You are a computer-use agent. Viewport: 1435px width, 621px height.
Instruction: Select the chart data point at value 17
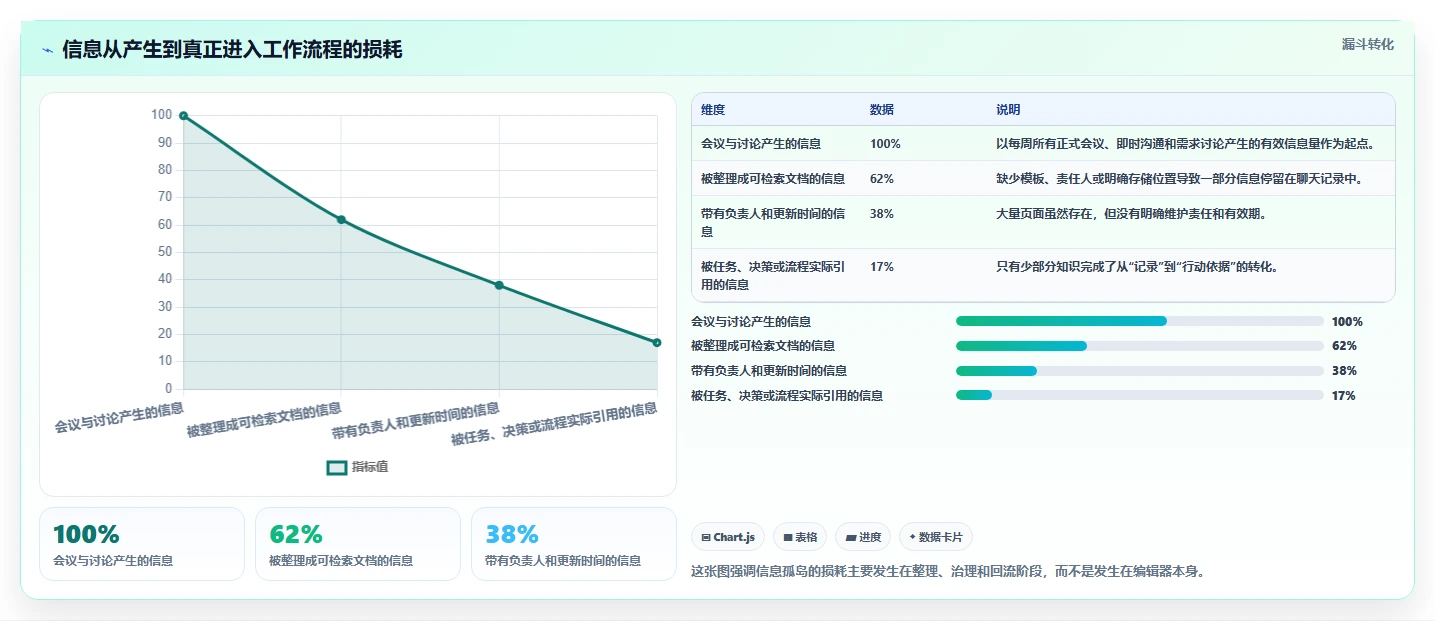(657, 342)
